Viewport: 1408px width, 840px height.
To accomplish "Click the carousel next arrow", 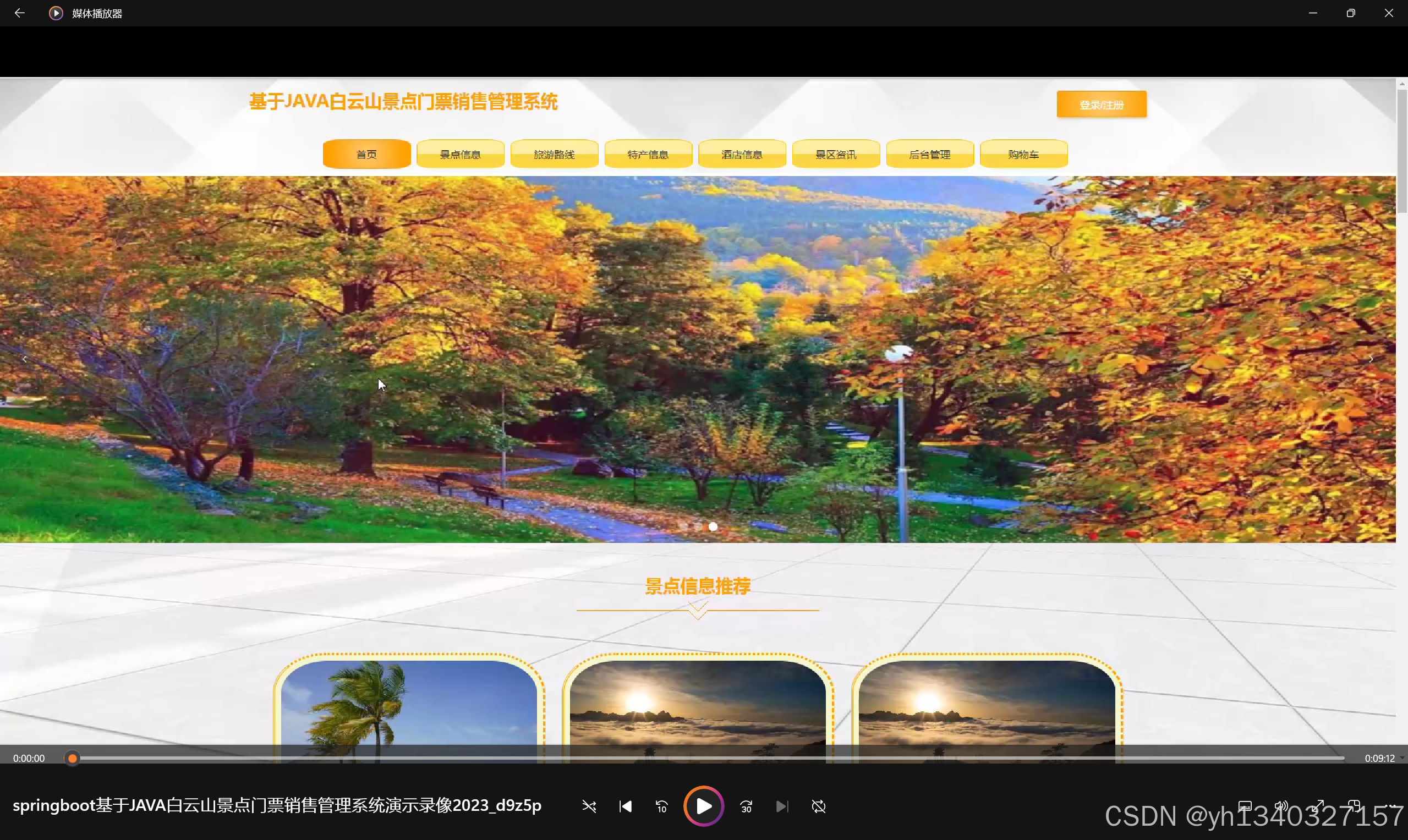I will [1371, 359].
